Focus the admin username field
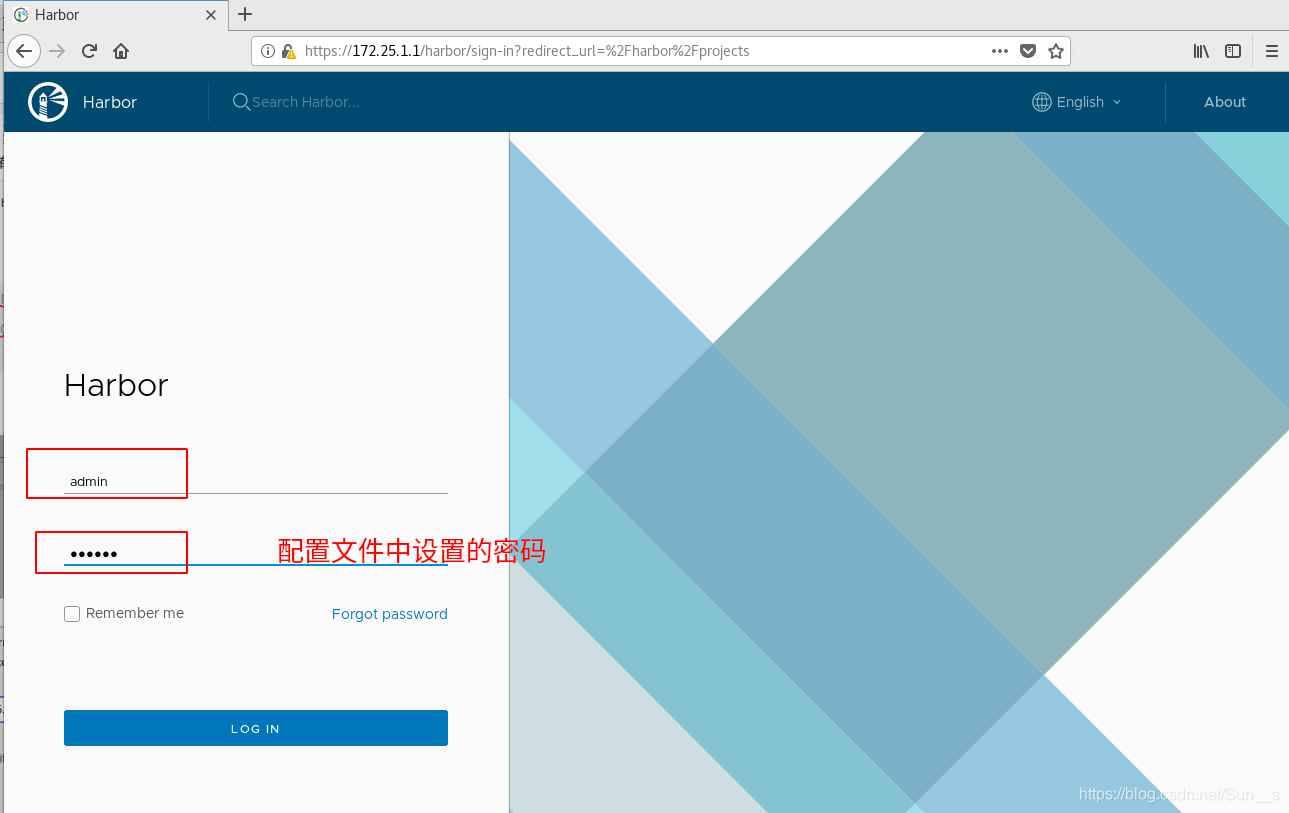Image resolution: width=1289 pixels, height=813 pixels. 256,481
